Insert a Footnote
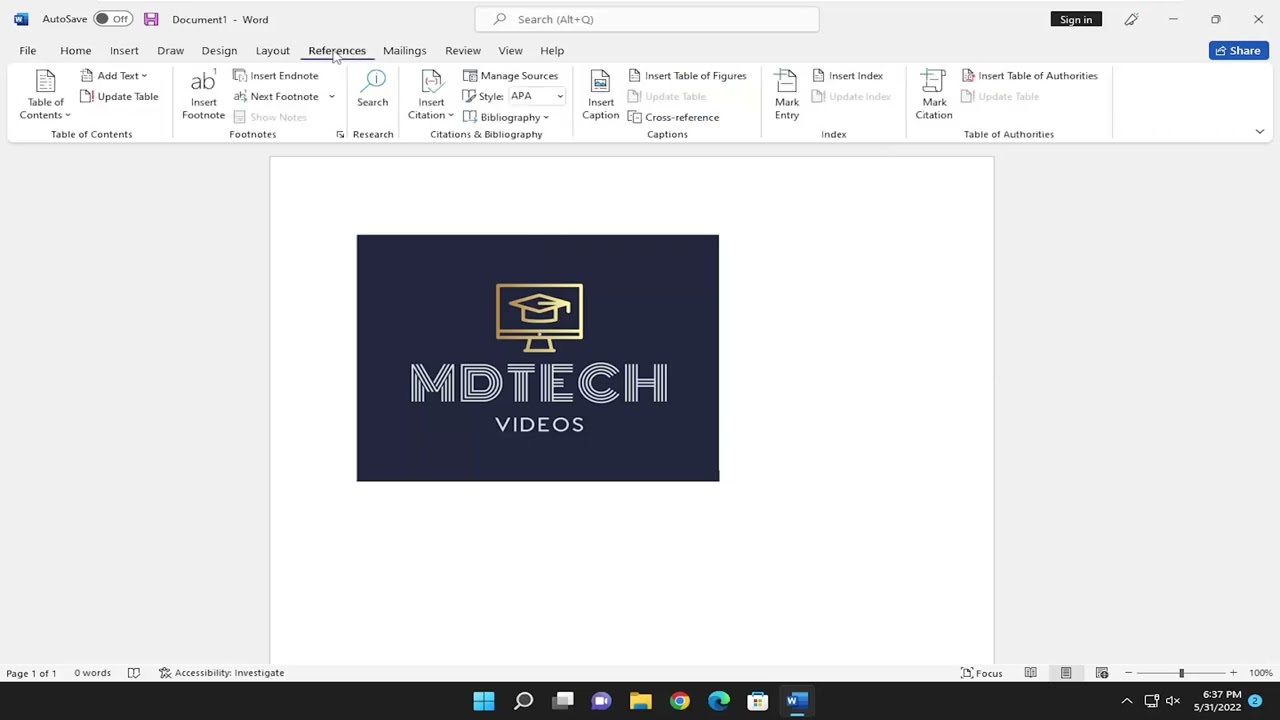This screenshot has height=720, width=1280. click(203, 95)
